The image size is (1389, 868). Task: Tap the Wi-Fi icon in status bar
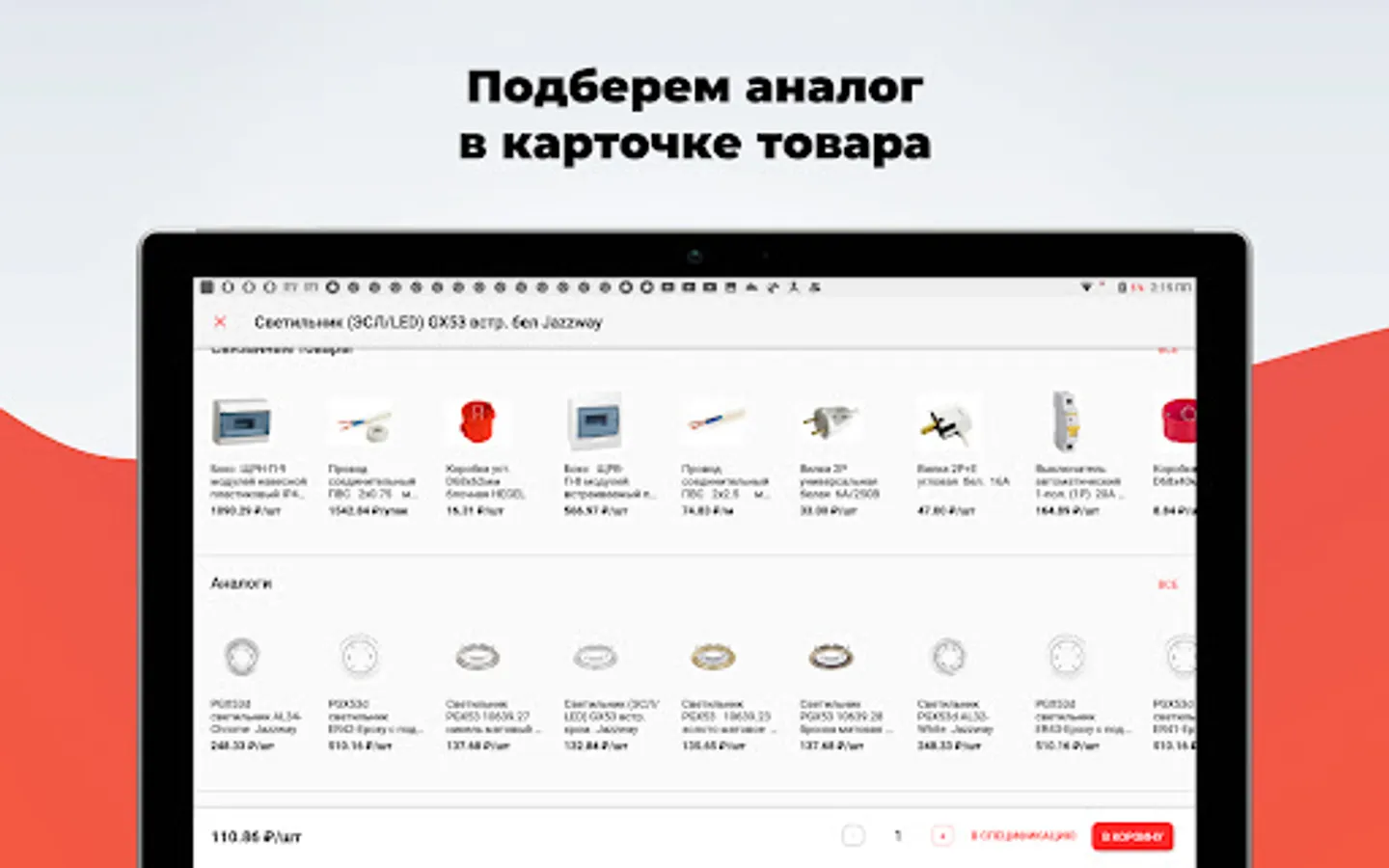point(1086,287)
